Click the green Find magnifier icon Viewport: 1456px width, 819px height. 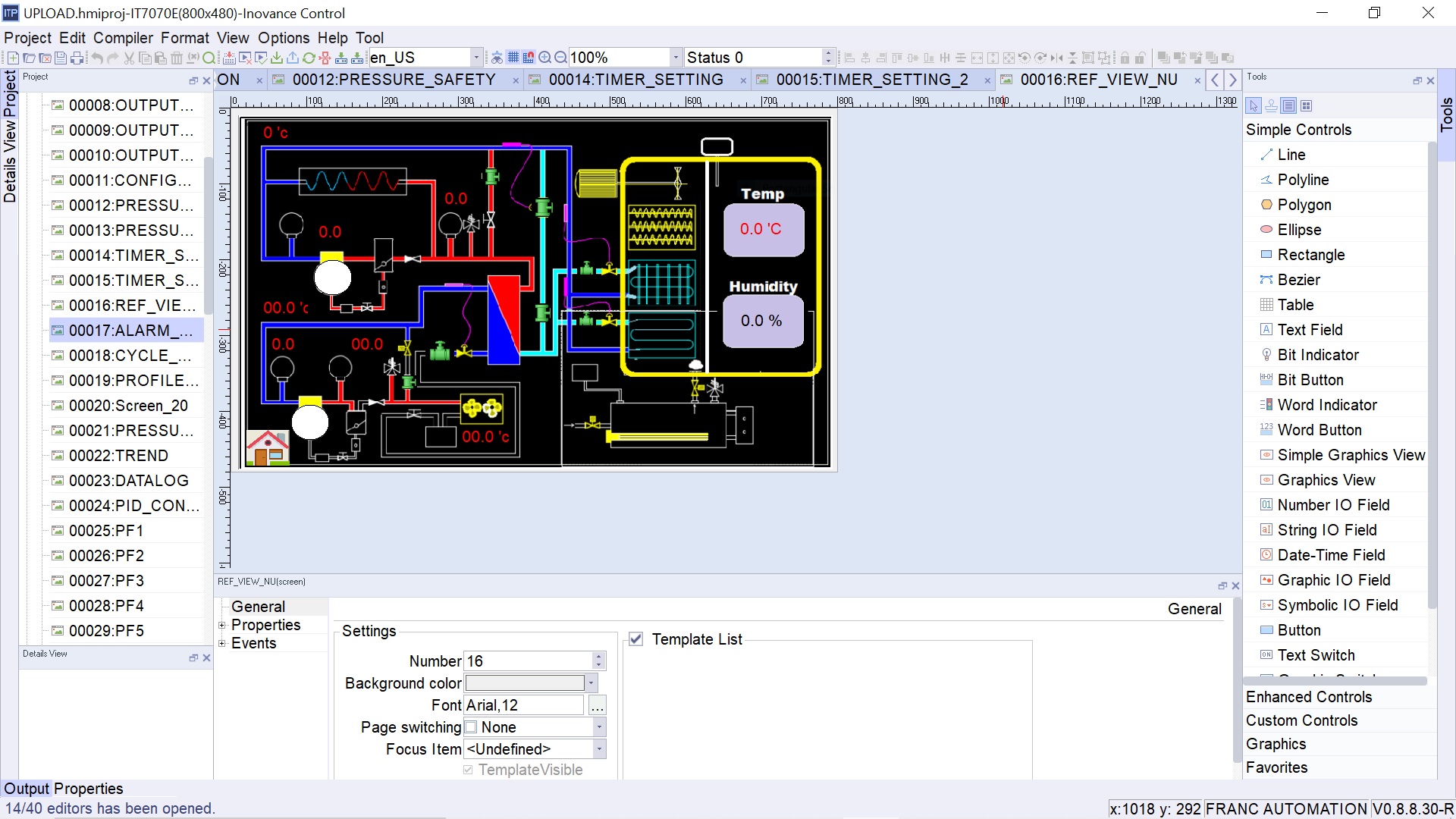click(x=209, y=58)
